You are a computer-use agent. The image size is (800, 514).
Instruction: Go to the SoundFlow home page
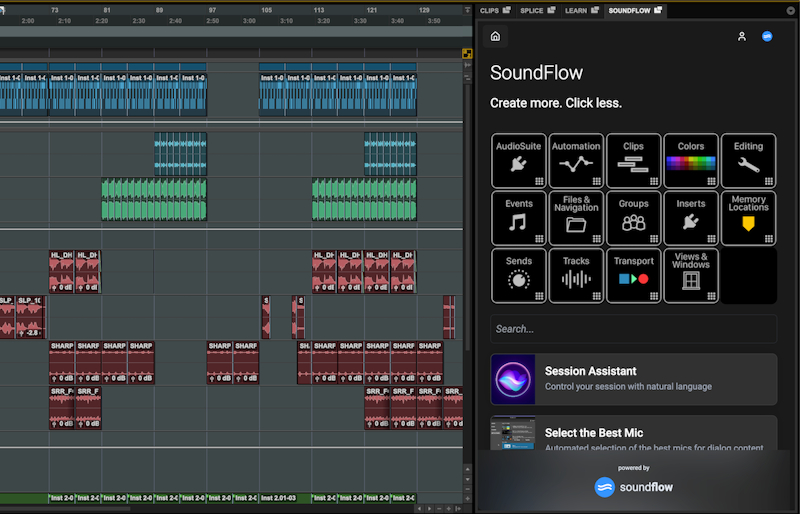pos(495,36)
